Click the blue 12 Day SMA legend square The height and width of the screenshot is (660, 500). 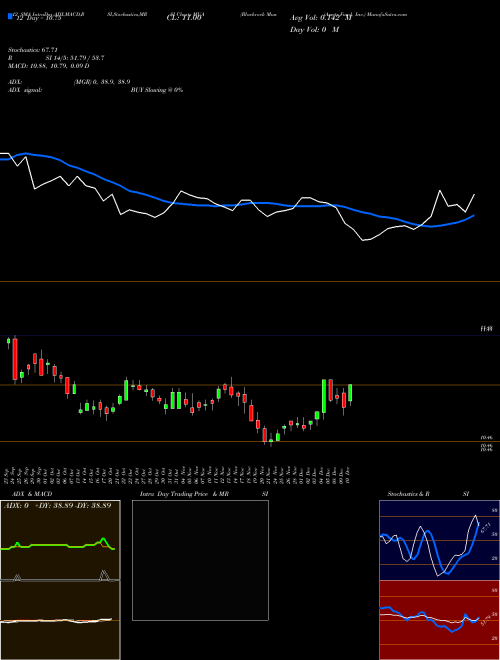11,16
